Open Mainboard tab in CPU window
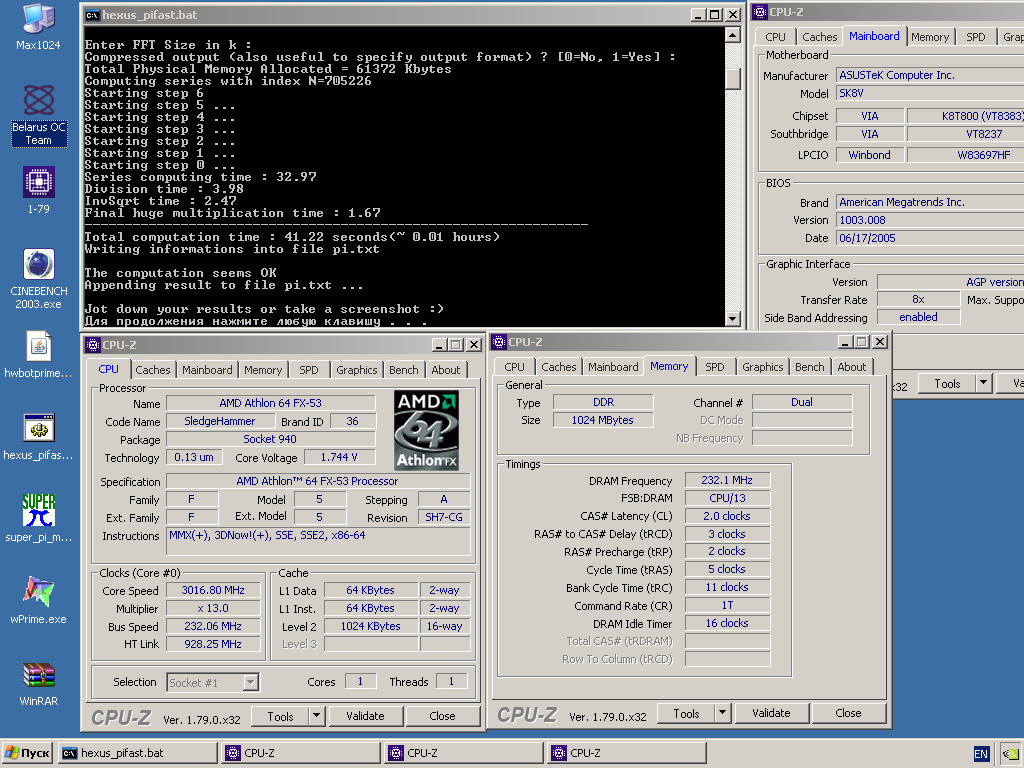This screenshot has height=768, width=1024. [207, 370]
